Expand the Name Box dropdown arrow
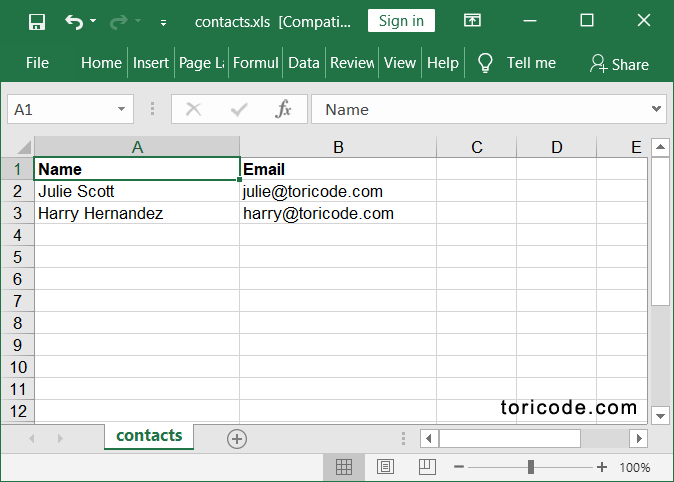The image size is (674, 482). pos(122,109)
